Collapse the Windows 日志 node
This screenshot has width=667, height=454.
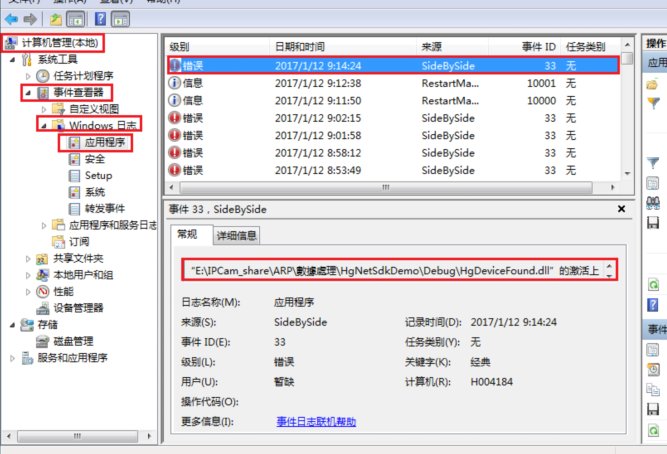44,126
